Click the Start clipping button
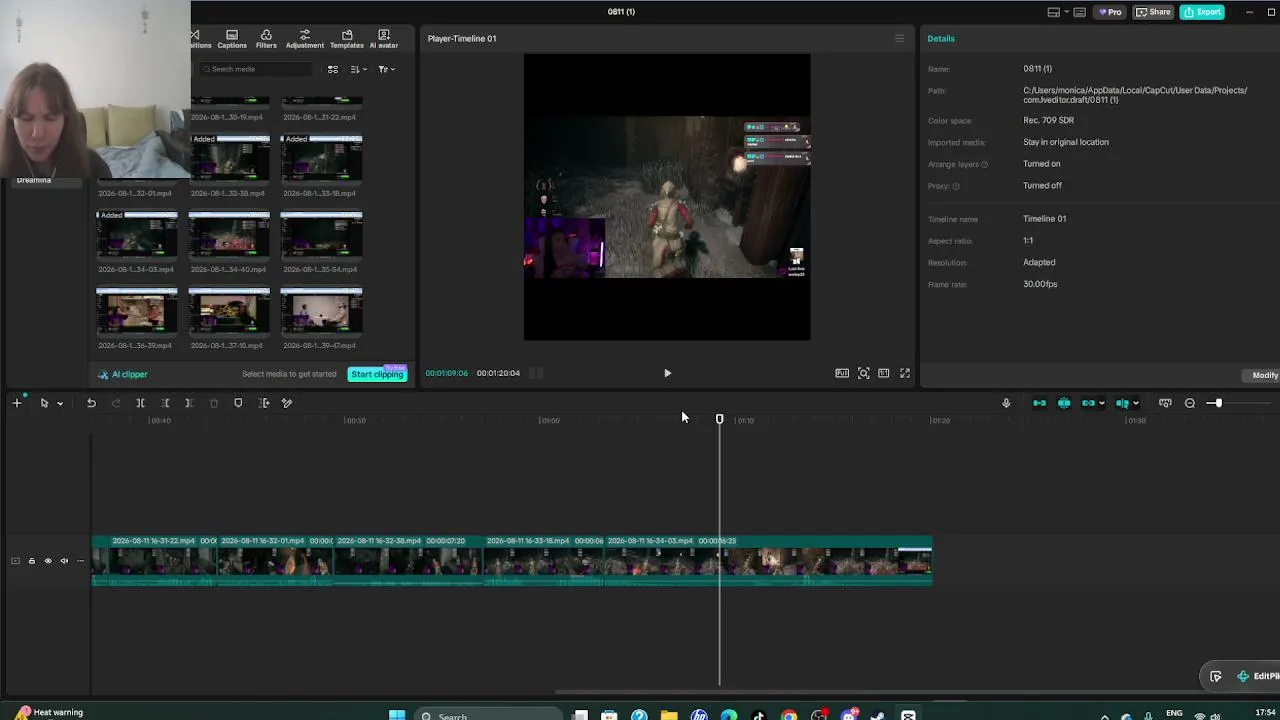1280x720 pixels. tap(377, 374)
